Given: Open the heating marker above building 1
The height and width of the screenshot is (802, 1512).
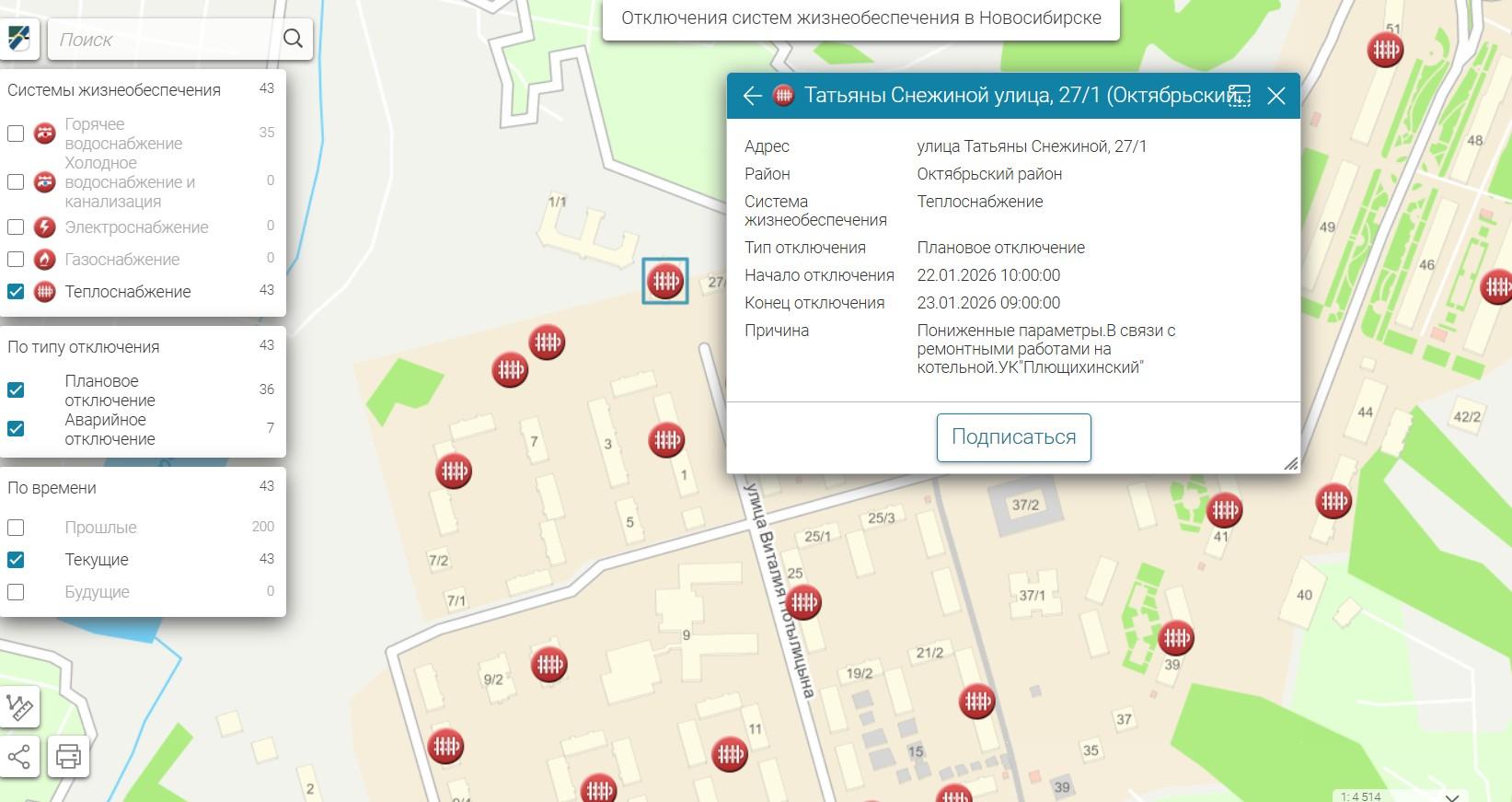Looking at the screenshot, I should point(666,440).
